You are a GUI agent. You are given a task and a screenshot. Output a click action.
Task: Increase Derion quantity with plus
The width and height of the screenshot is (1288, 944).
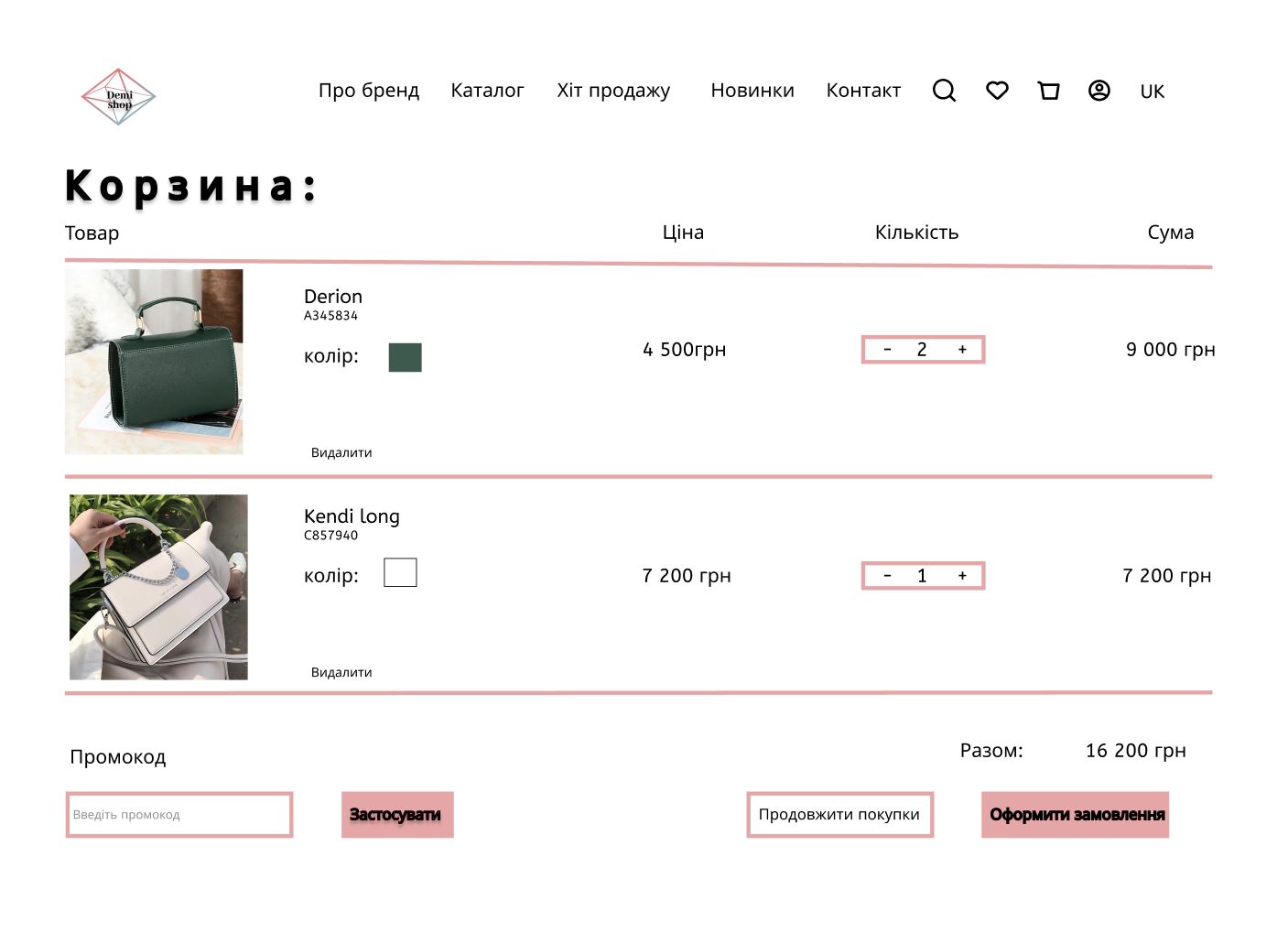click(962, 350)
